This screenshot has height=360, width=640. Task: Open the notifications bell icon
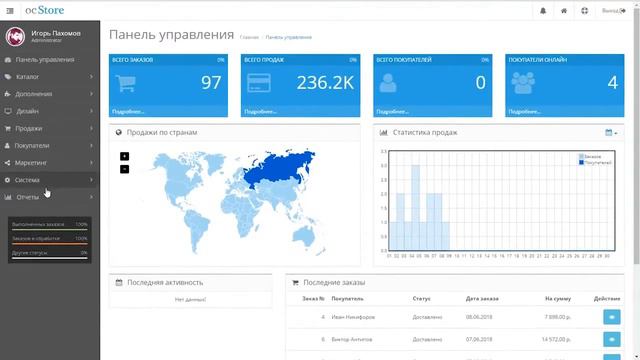tap(543, 11)
